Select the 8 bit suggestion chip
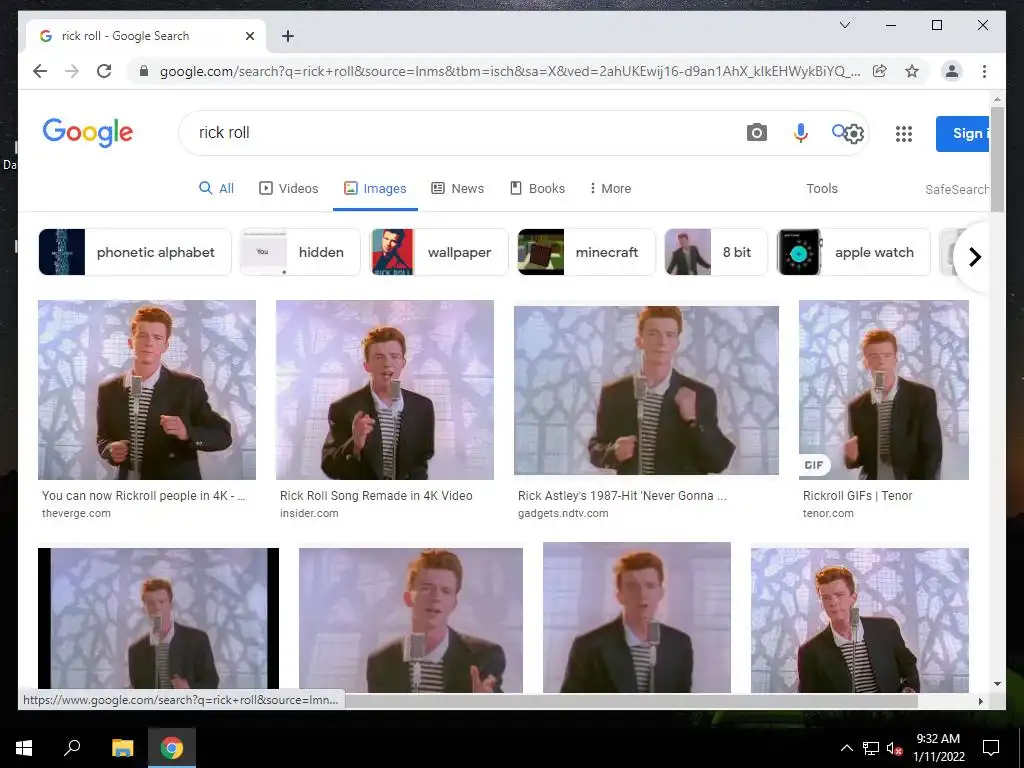1024x768 pixels. coord(716,252)
